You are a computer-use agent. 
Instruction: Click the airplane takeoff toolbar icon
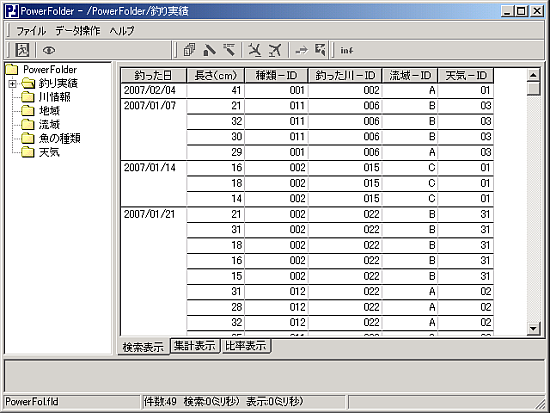coord(275,50)
